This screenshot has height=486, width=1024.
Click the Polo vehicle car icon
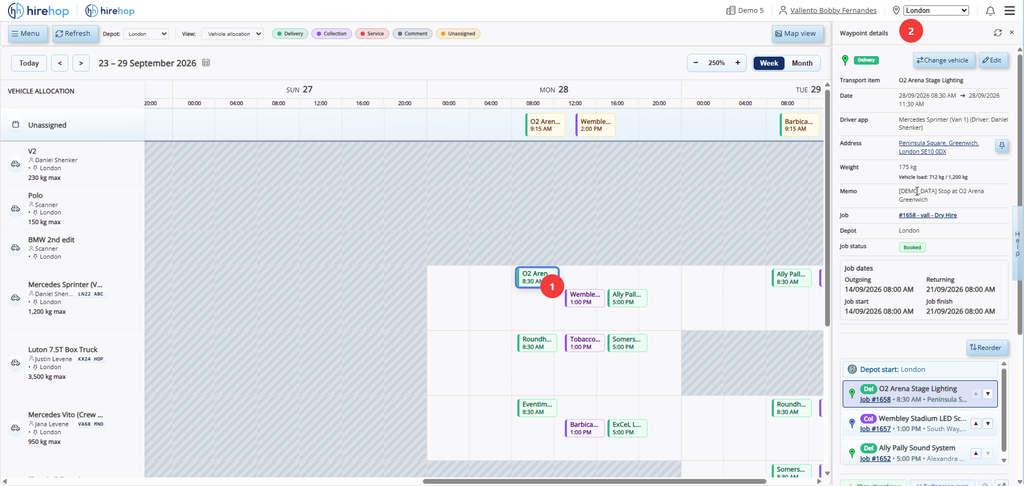click(x=15, y=208)
